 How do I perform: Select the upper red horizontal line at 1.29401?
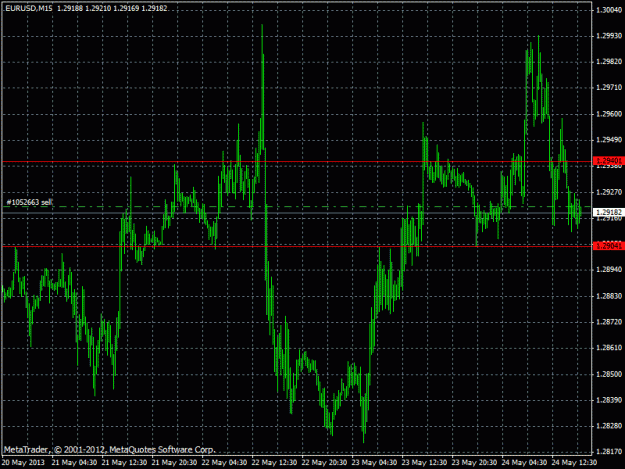click(297, 162)
